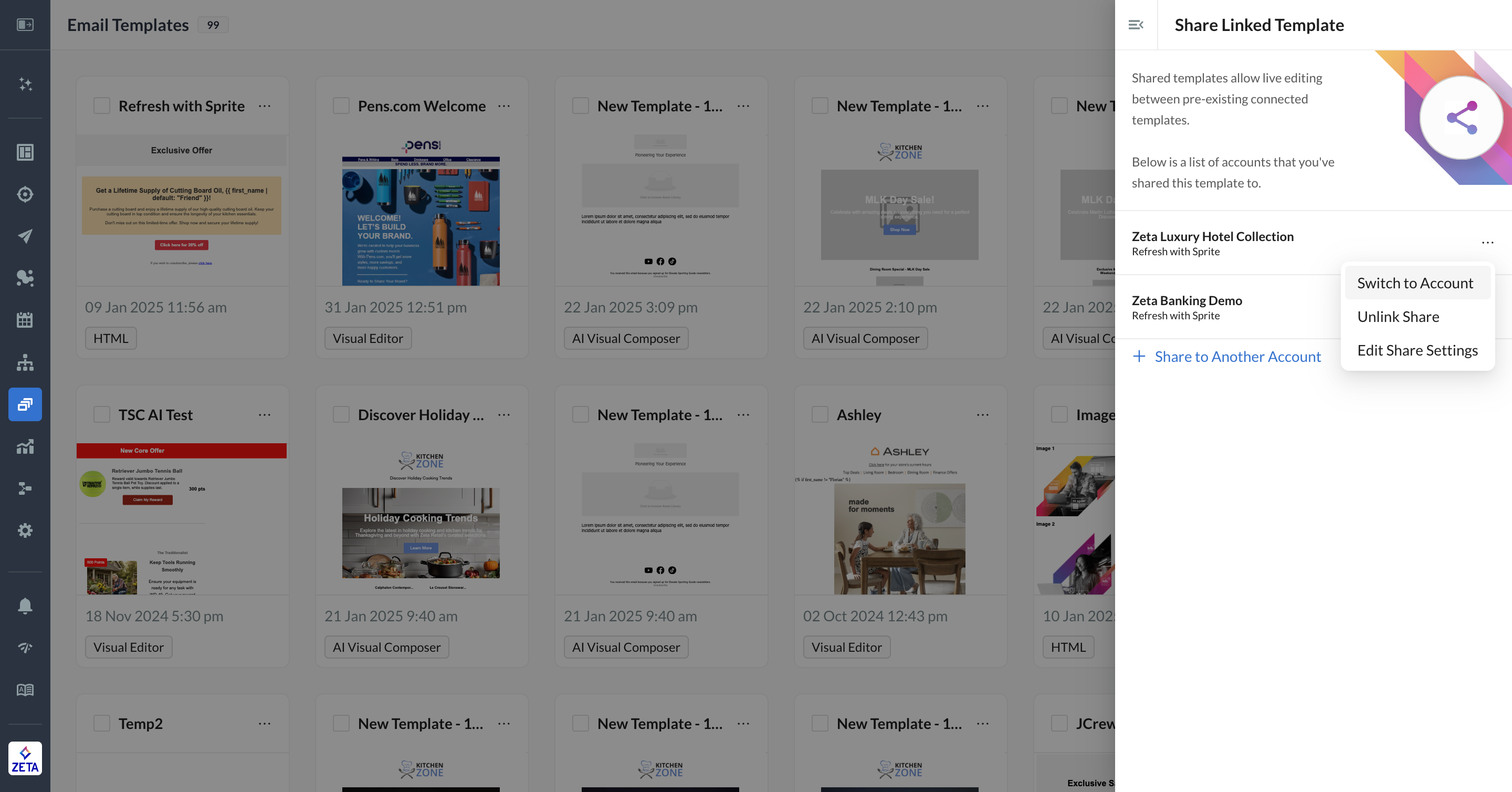The image size is (1512, 792).
Task: Click the ZETA logo in sidebar
Action: coord(25,758)
